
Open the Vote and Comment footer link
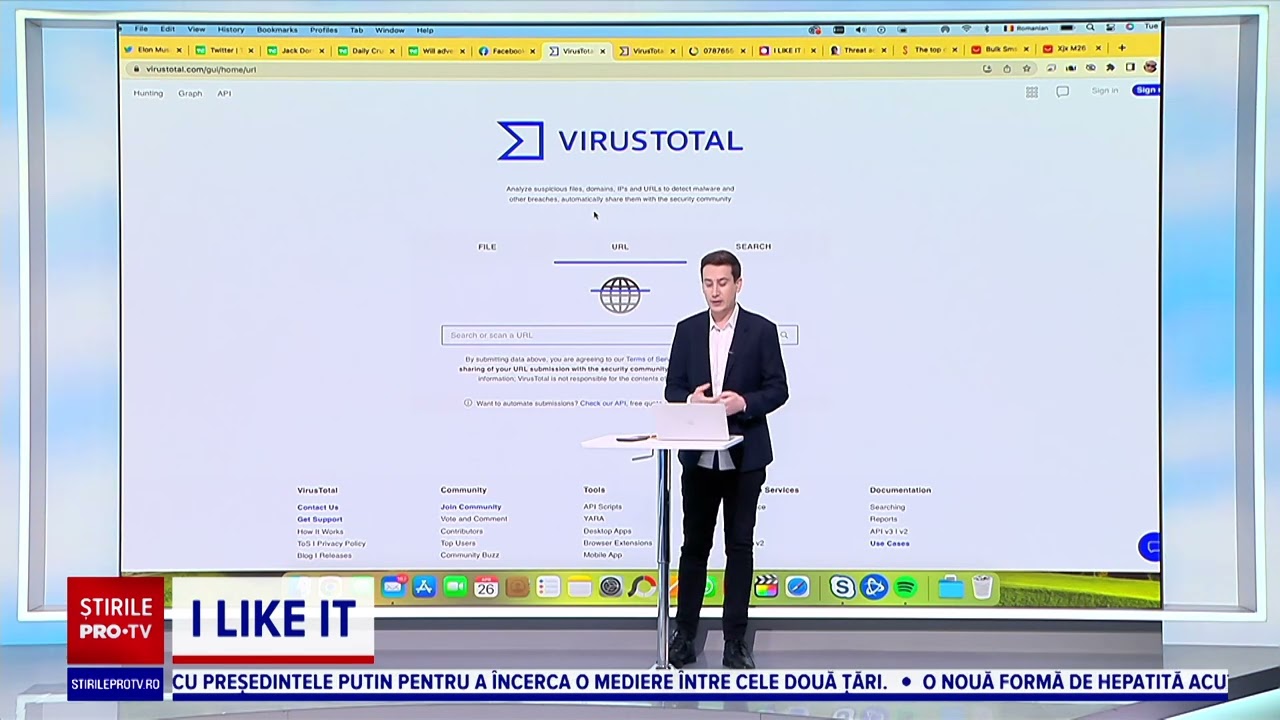point(474,519)
